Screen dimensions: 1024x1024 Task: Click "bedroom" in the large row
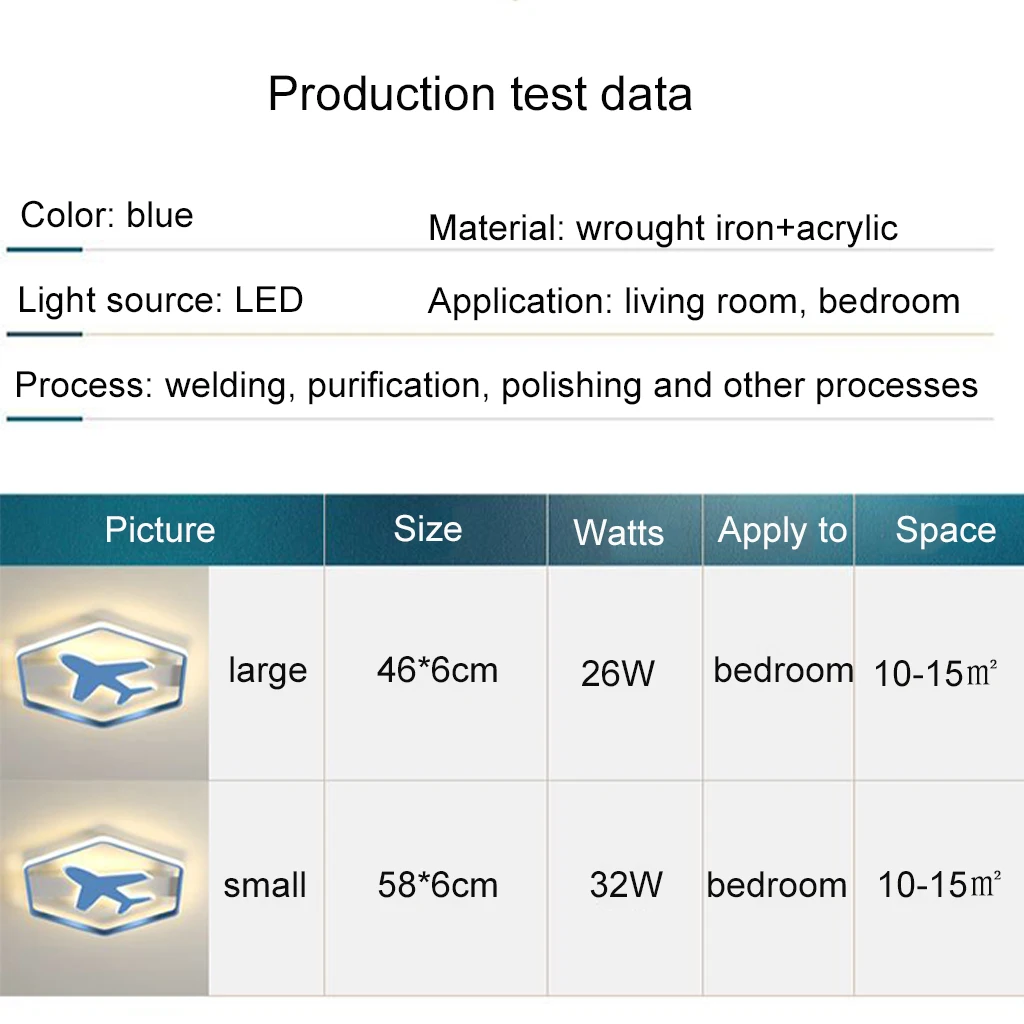(783, 670)
